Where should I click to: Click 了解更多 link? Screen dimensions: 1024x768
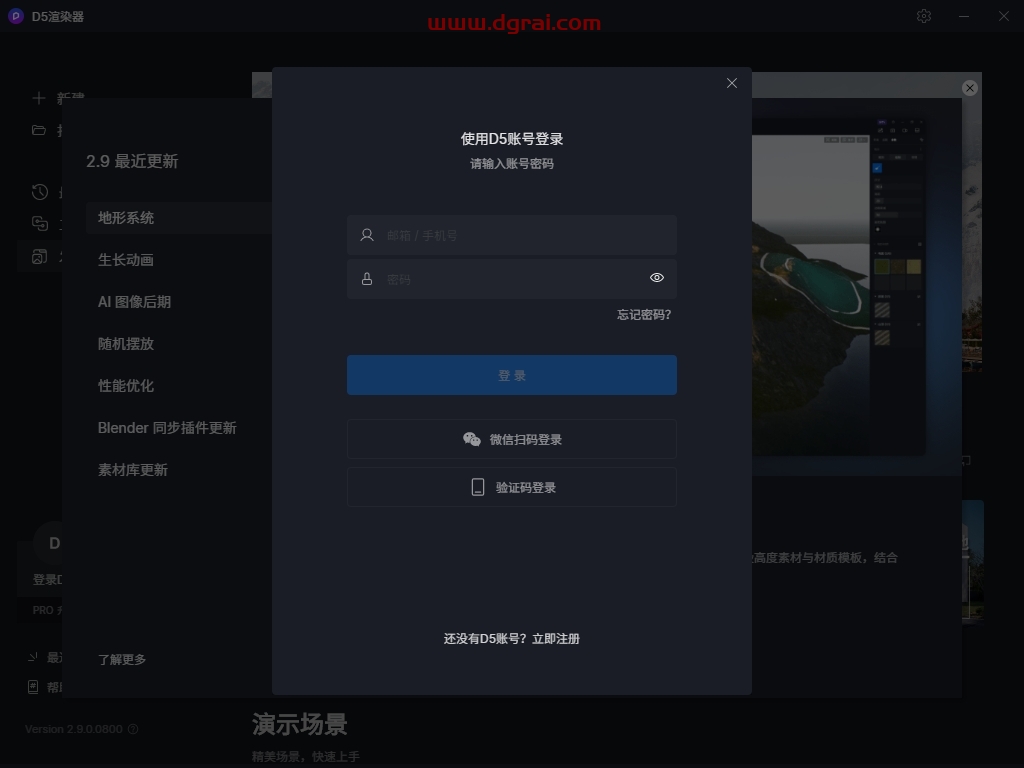coord(122,660)
